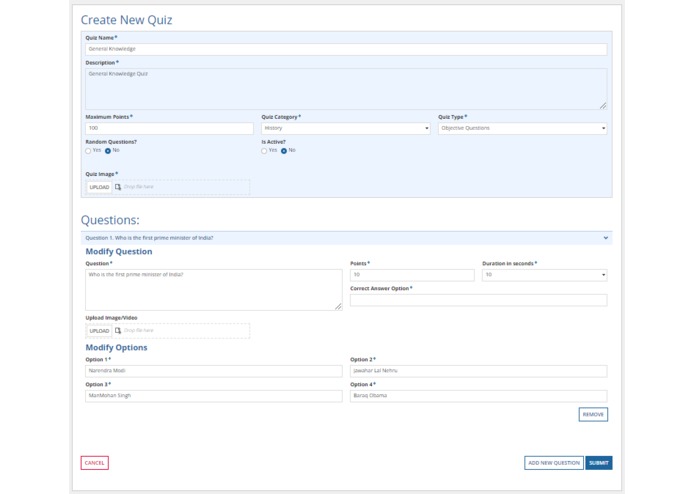695x494 pixels.
Task: Click the Questions: heading
Action: (110, 220)
